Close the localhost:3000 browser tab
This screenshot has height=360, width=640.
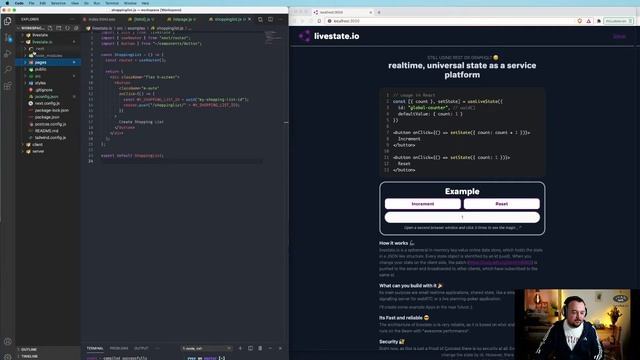click(x=371, y=12)
